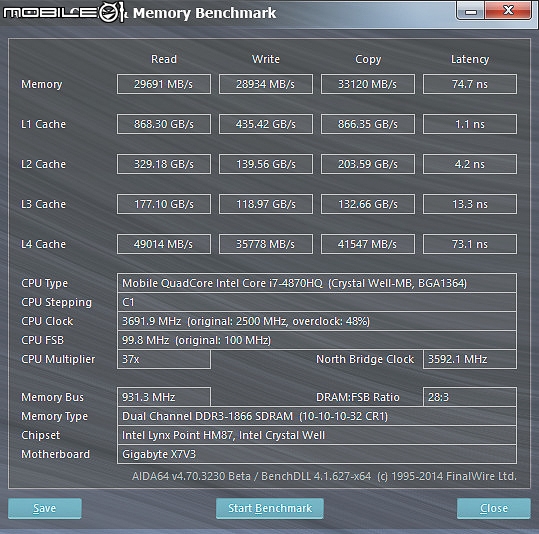539x534 pixels.
Task: Click the CPU Stepping value C1
Action: (x=317, y=302)
